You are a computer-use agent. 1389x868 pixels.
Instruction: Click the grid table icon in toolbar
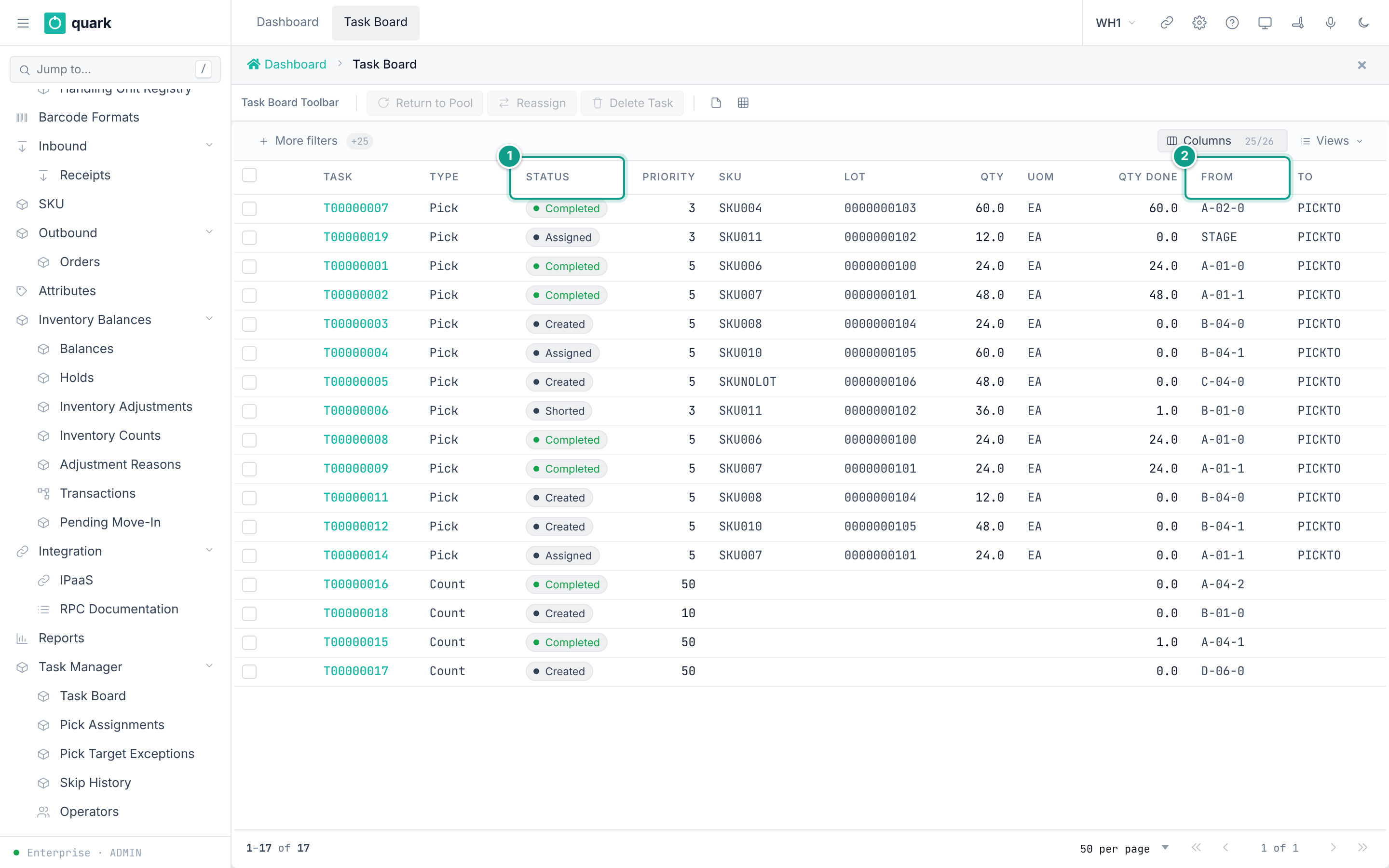(x=743, y=103)
